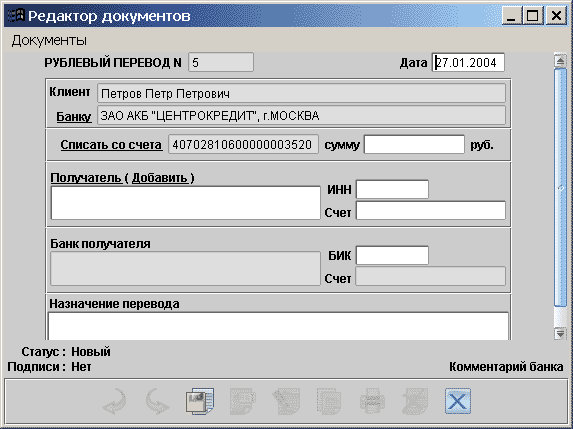The height and width of the screenshot is (429, 573).
Task: Click the Получатель link
Action: [x=86, y=178]
